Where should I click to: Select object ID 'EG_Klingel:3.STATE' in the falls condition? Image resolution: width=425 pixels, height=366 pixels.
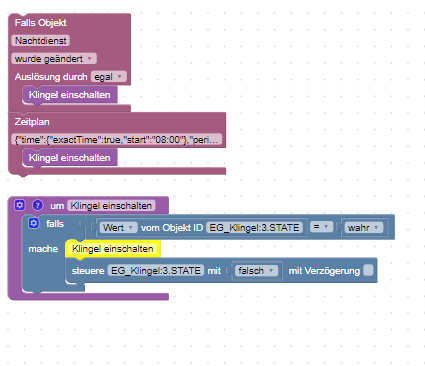255,228
